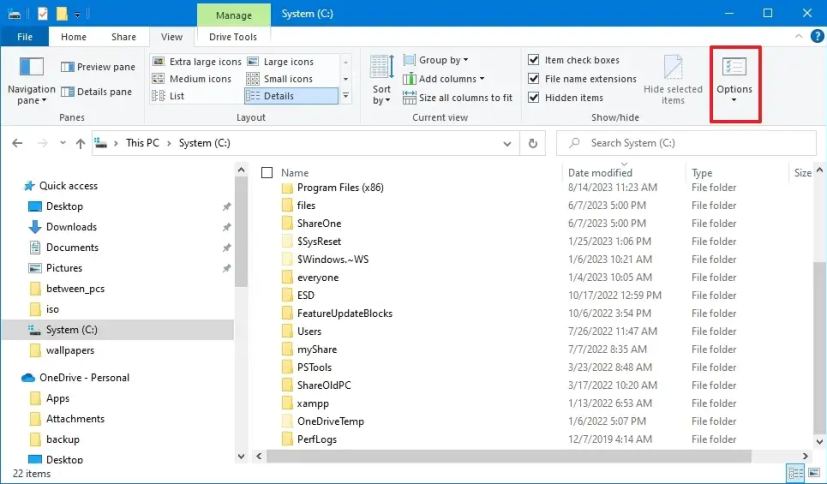
Task: Expand the layout gallery more arrow
Action: tap(345, 96)
